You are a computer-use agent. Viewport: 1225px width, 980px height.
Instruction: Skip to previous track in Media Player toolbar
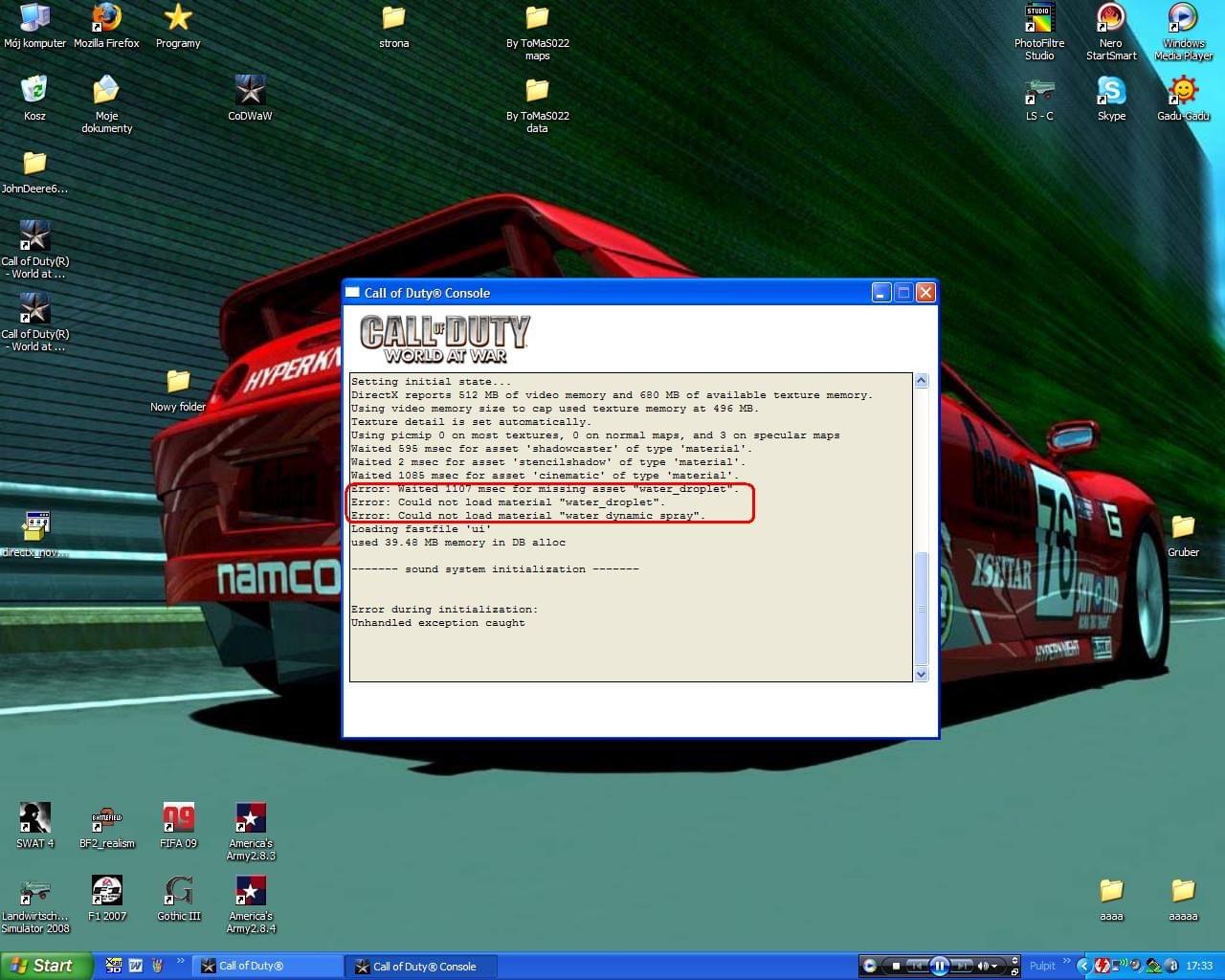(916, 967)
